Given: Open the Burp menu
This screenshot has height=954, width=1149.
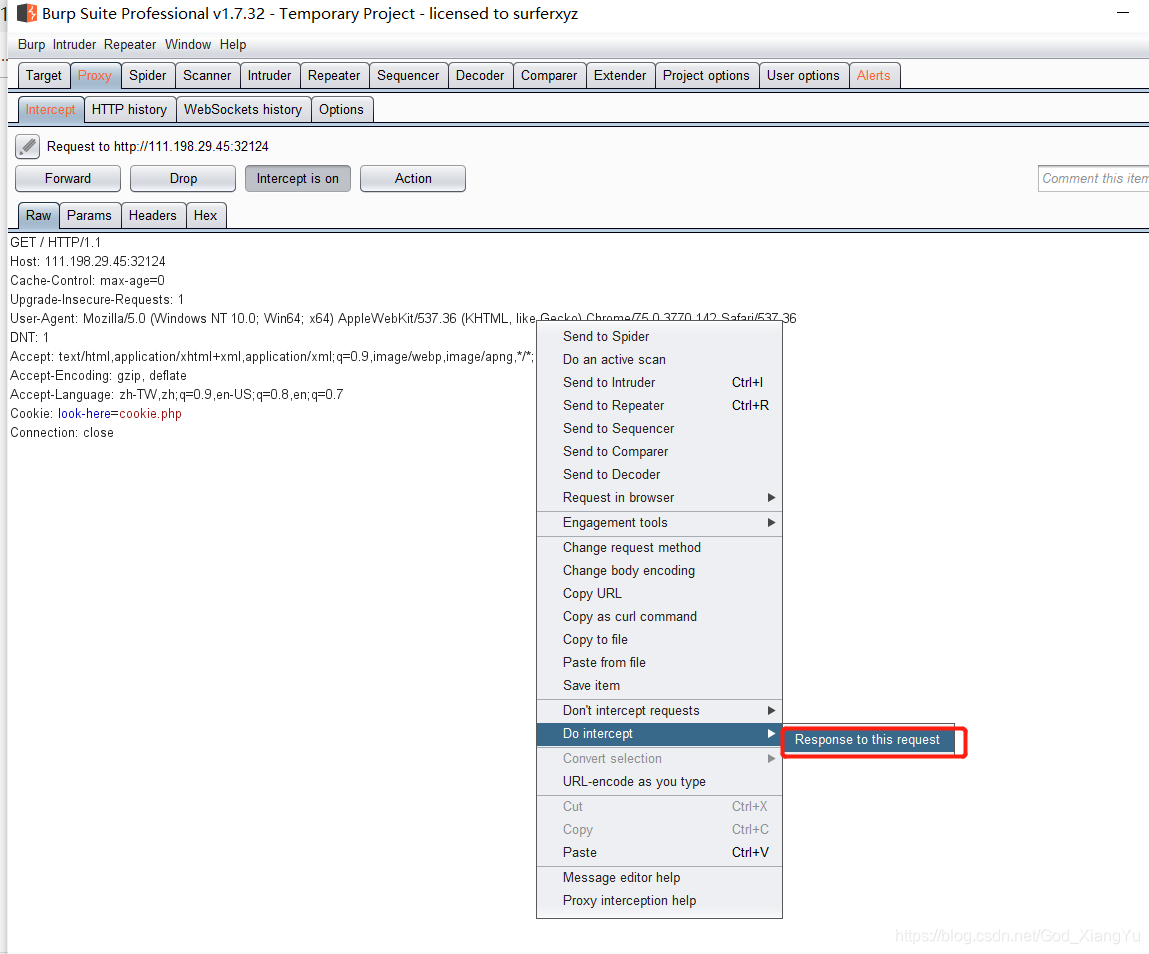Looking at the screenshot, I should (32, 45).
